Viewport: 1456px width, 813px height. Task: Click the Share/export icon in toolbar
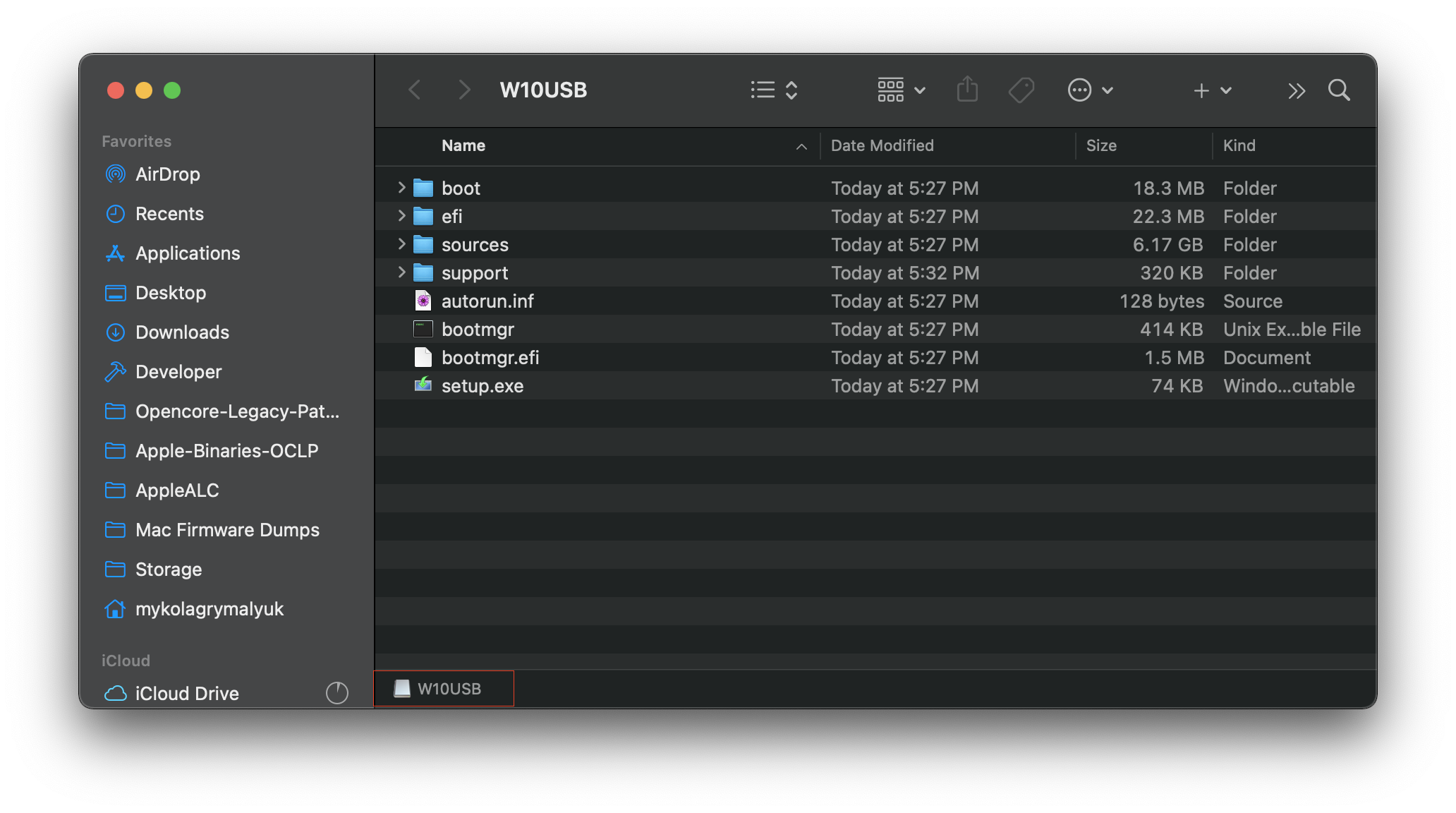click(x=967, y=91)
